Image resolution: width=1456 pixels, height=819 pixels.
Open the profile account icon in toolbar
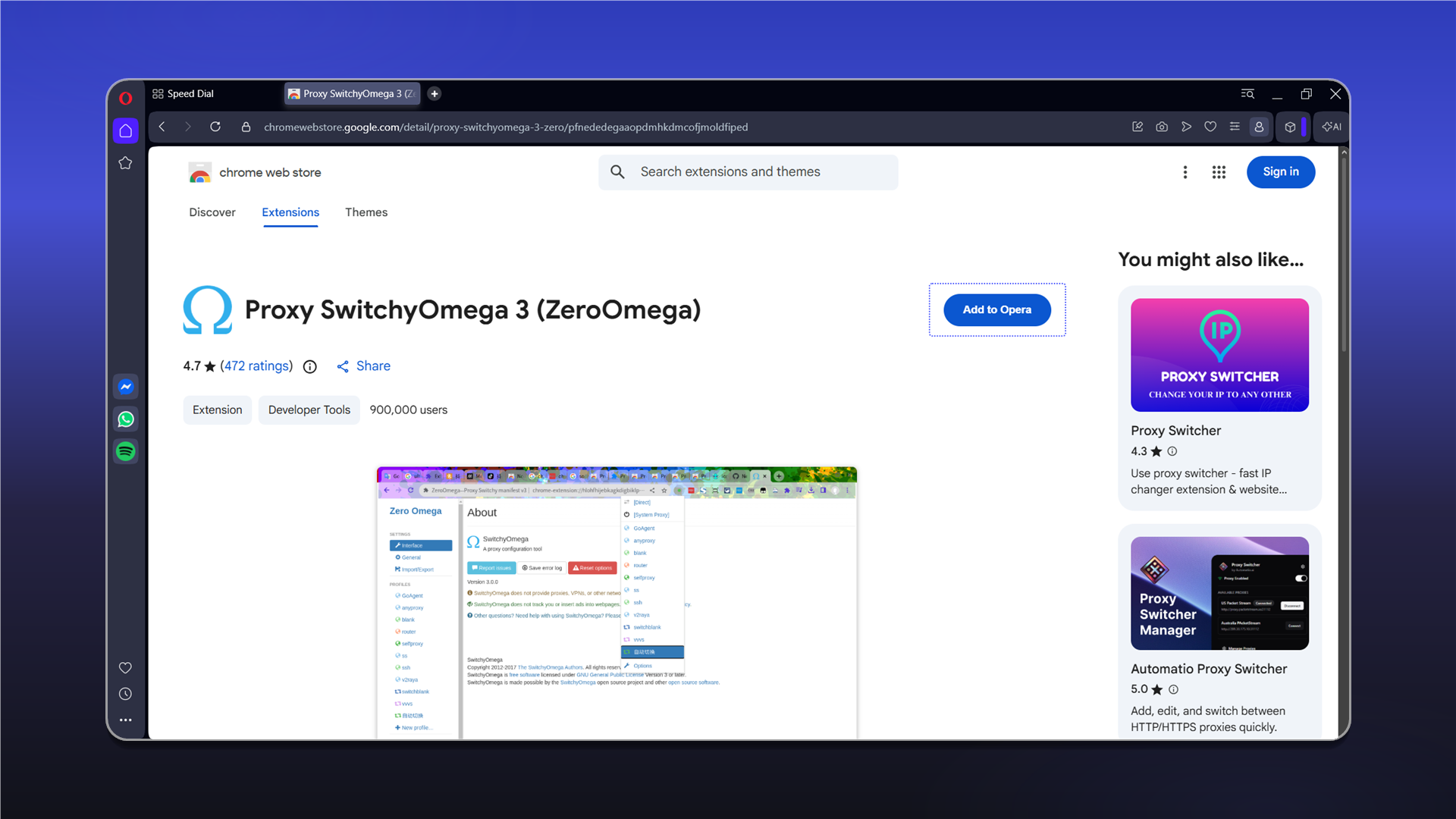[x=1259, y=127]
